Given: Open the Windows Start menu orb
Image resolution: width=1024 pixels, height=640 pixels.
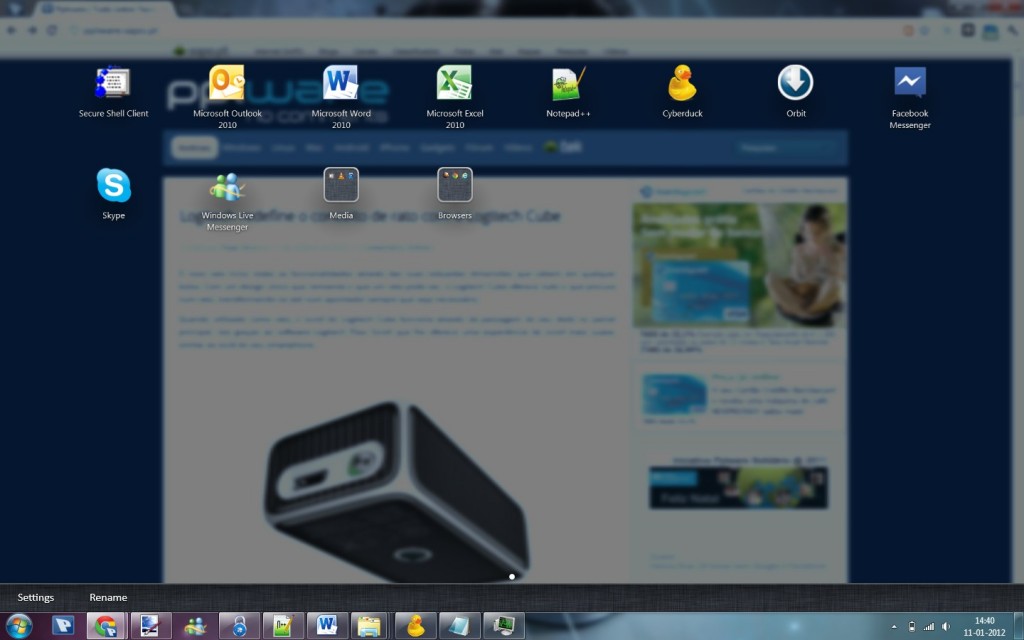Looking at the screenshot, I should click(19, 626).
